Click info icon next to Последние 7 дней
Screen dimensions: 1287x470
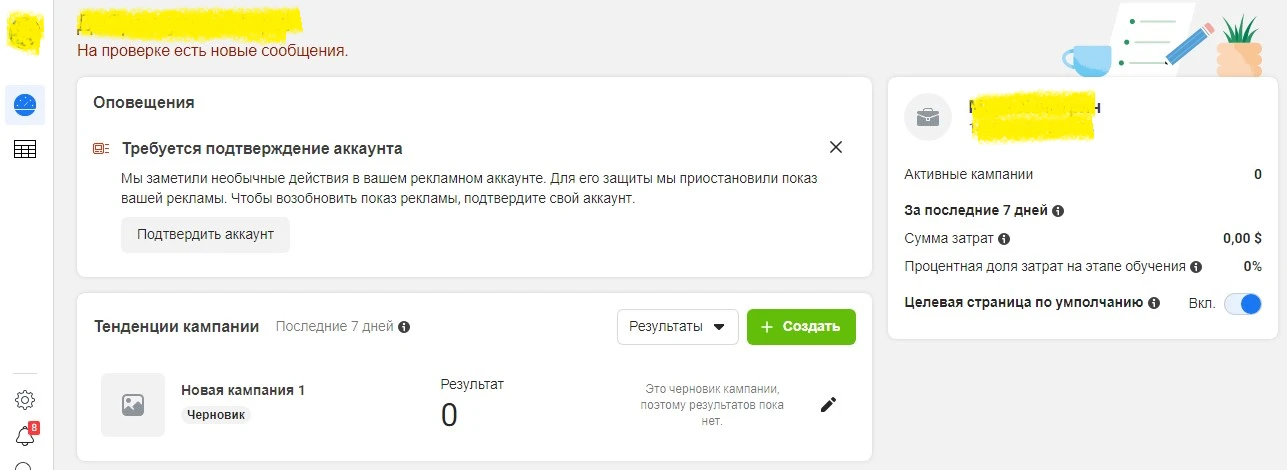[404, 327]
